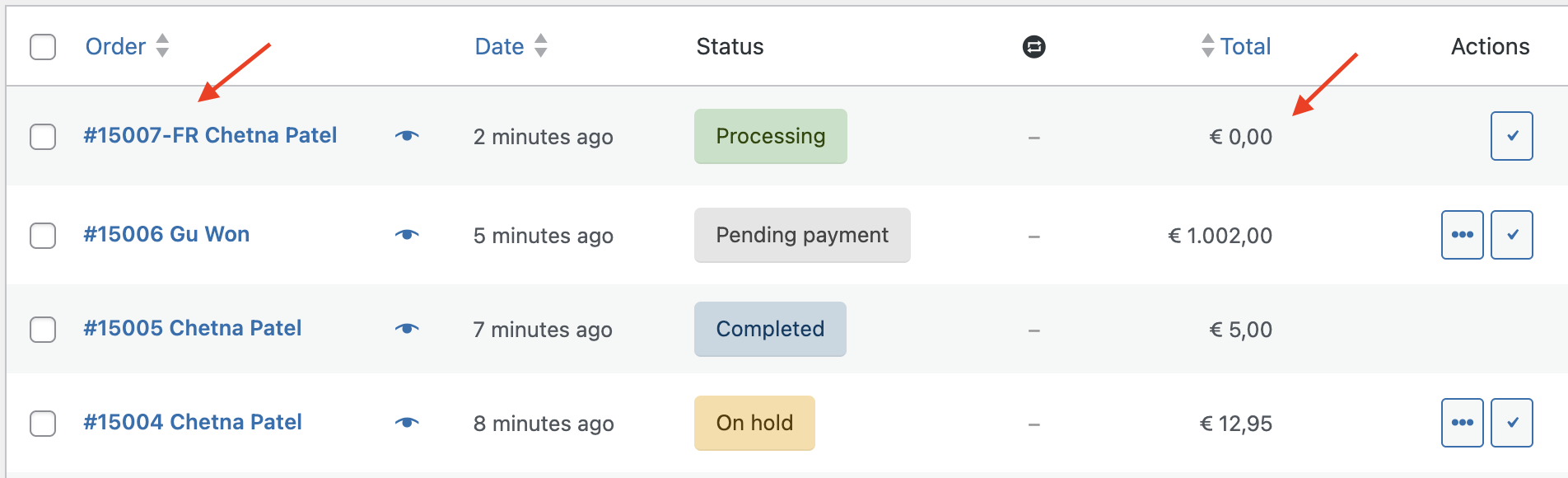Tick checkbox for order #15007-FR
Image resolution: width=1568 pixels, height=478 pixels.
pos(43,137)
